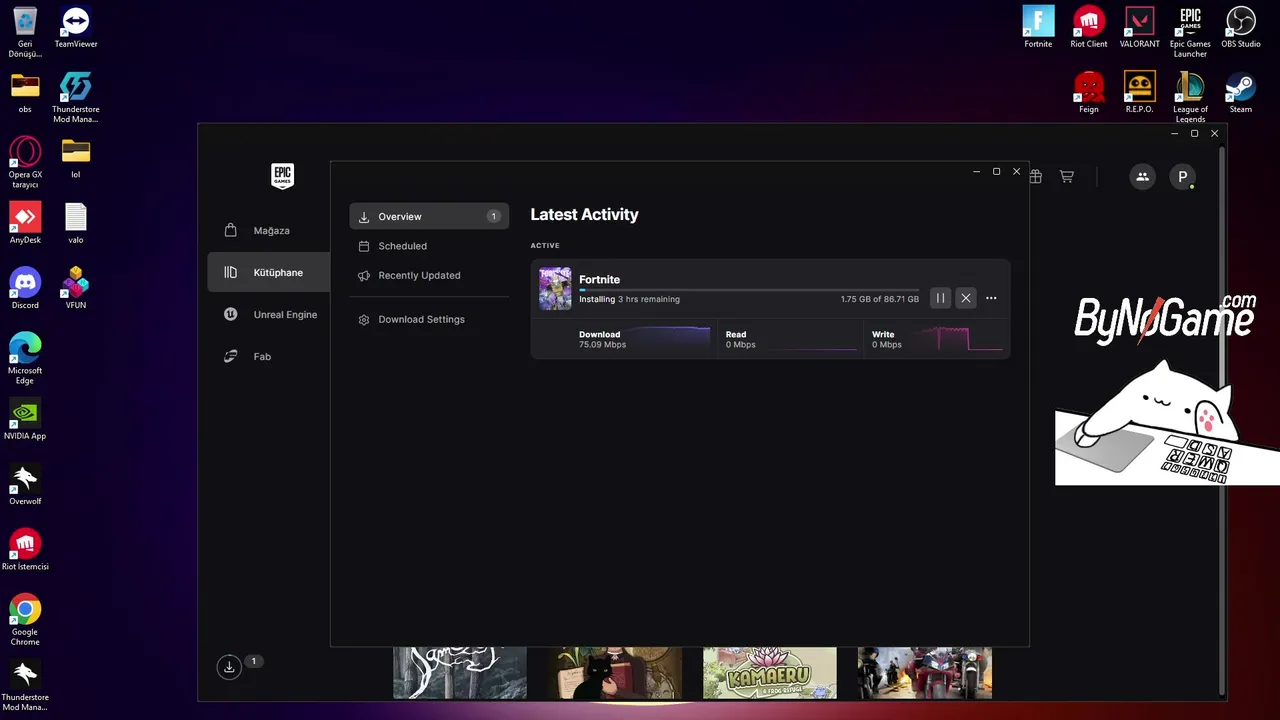Open OBS Studio desktop shortcut
The image size is (1280, 720).
(1241, 28)
